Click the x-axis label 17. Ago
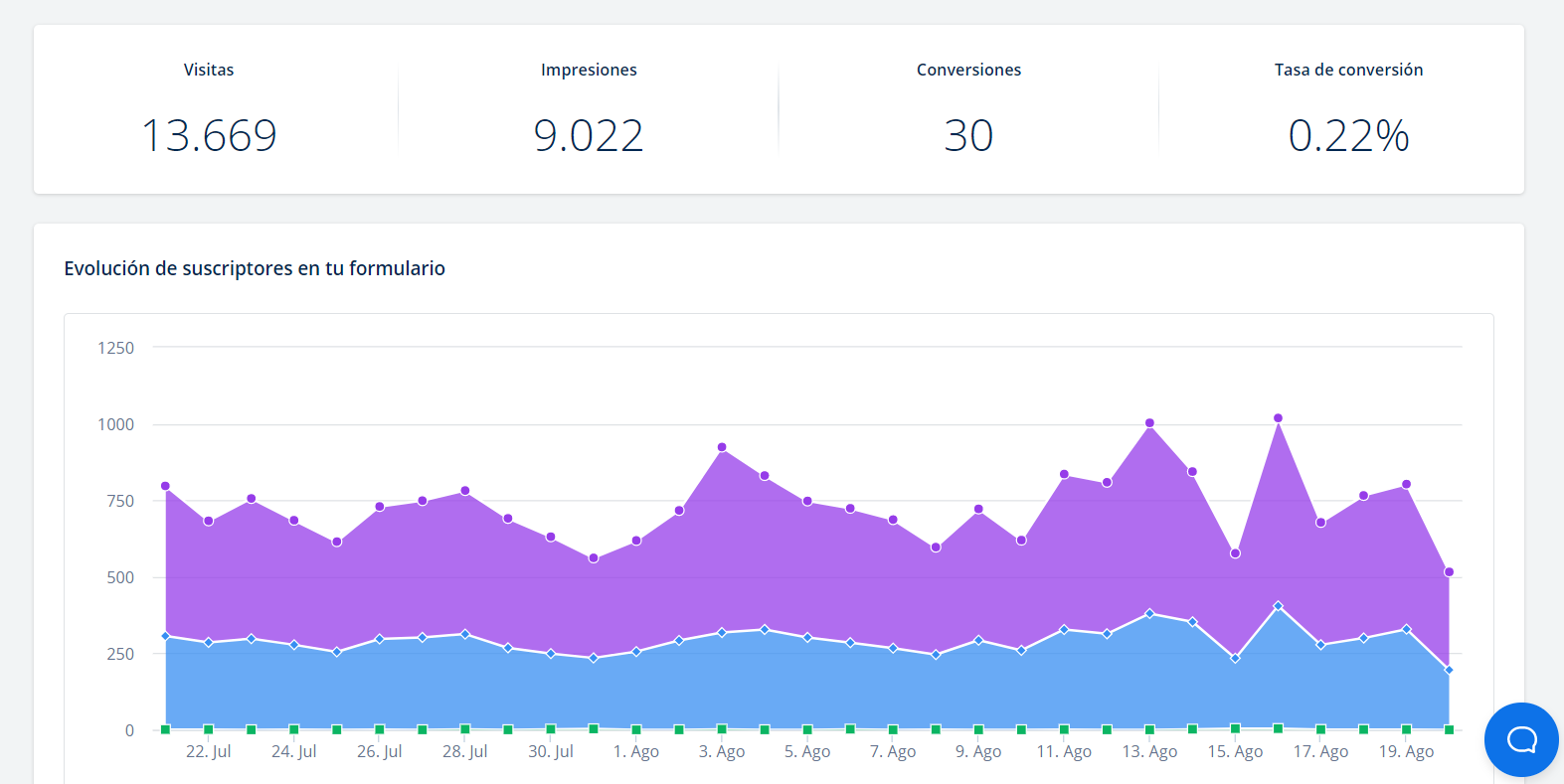Image resolution: width=1564 pixels, height=784 pixels. point(1320,751)
